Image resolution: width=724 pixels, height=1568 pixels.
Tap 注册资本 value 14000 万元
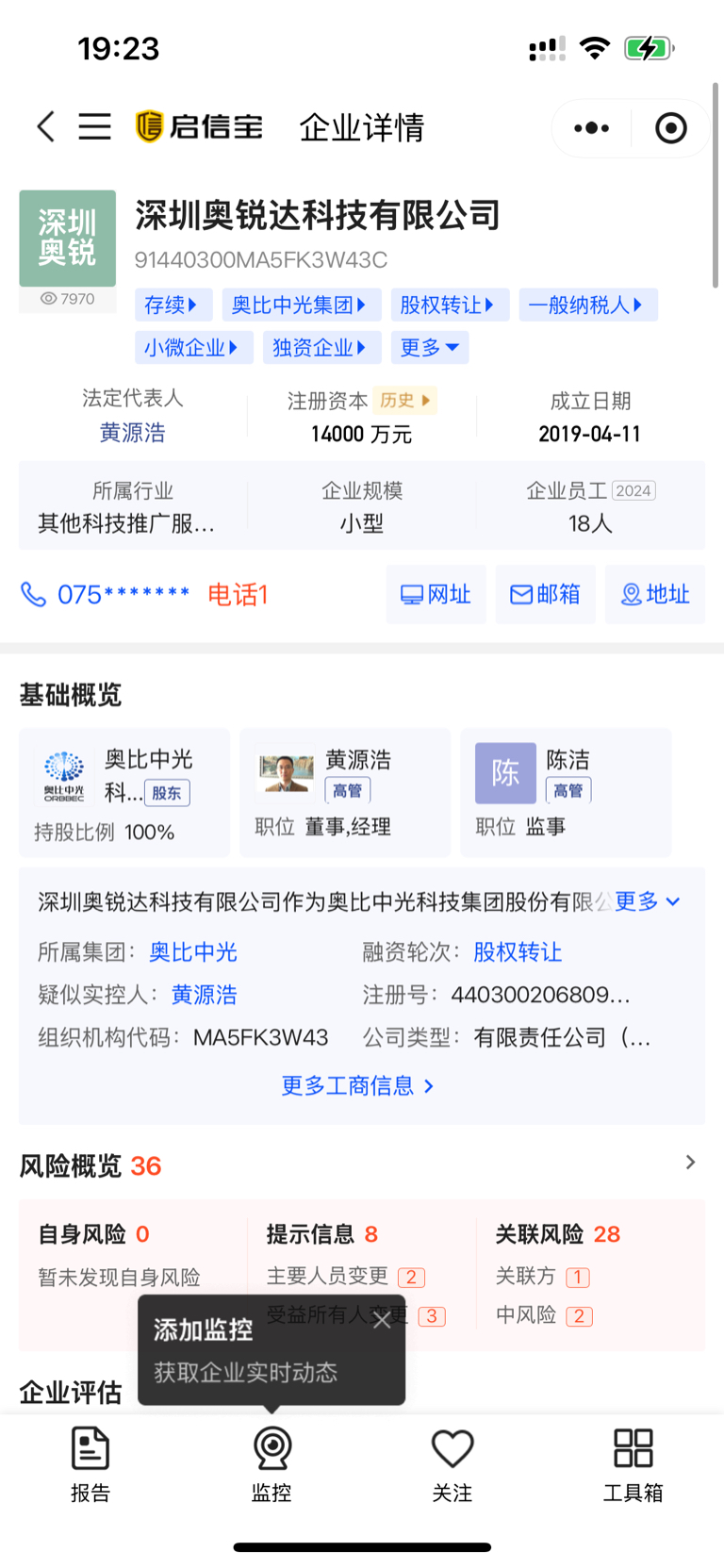[x=362, y=434]
